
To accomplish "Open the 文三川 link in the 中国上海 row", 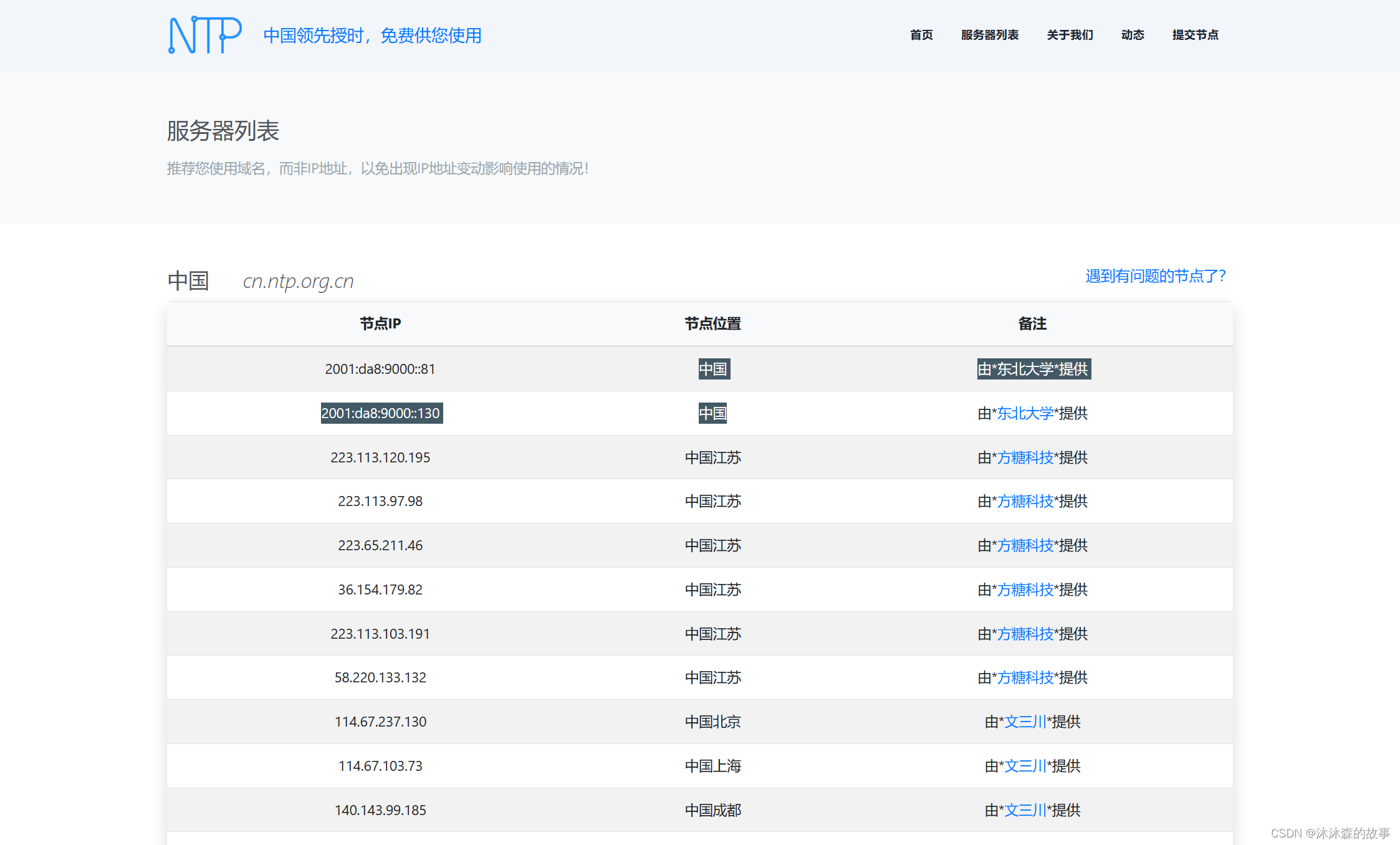I will coord(1025,766).
